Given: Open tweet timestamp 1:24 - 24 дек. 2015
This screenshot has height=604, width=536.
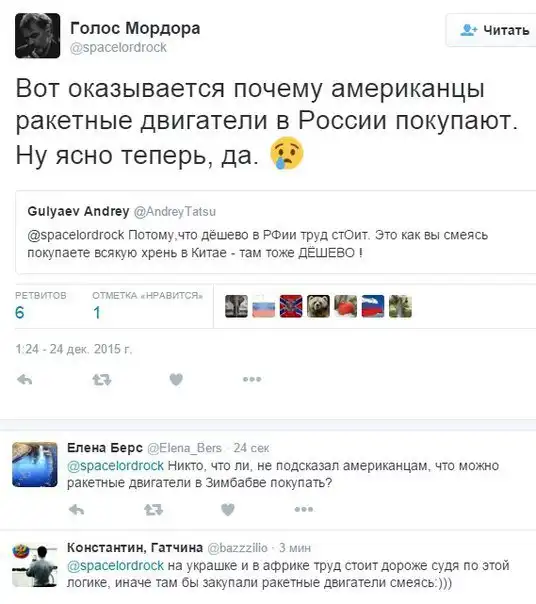Looking at the screenshot, I should tap(74, 349).
